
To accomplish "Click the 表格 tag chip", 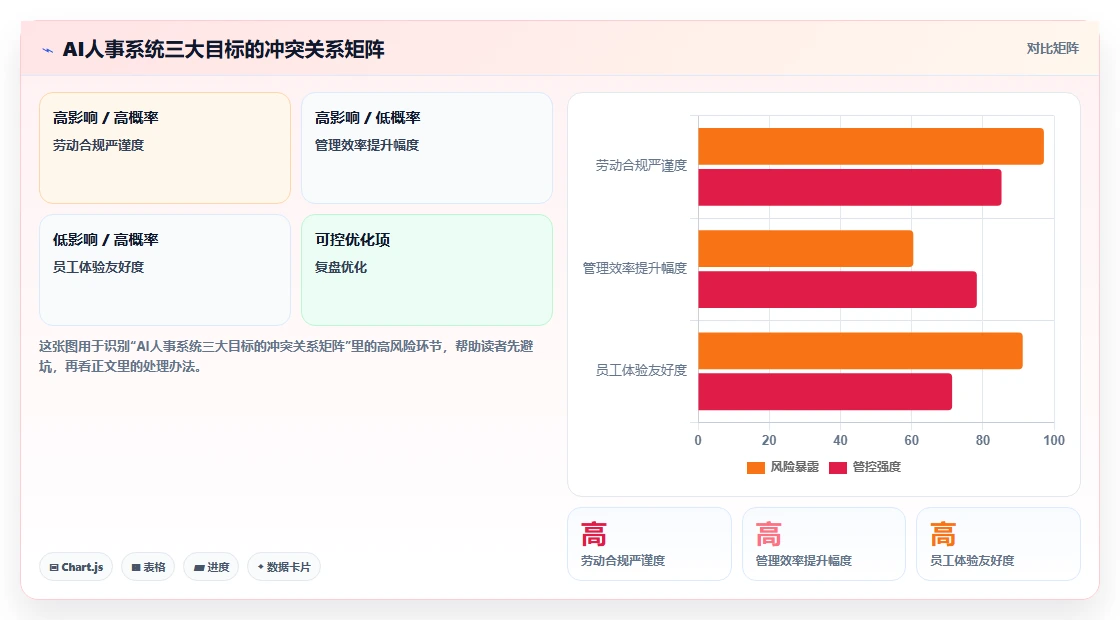I will (148, 567).
